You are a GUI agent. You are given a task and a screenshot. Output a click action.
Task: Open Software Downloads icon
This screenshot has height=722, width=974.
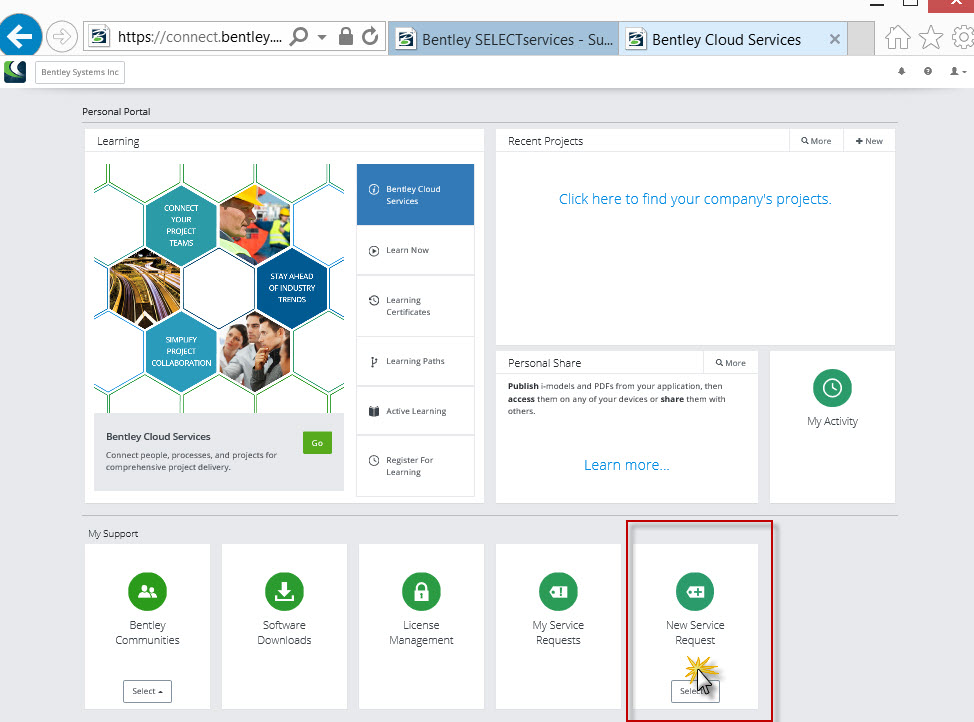[x=284, y=592]
